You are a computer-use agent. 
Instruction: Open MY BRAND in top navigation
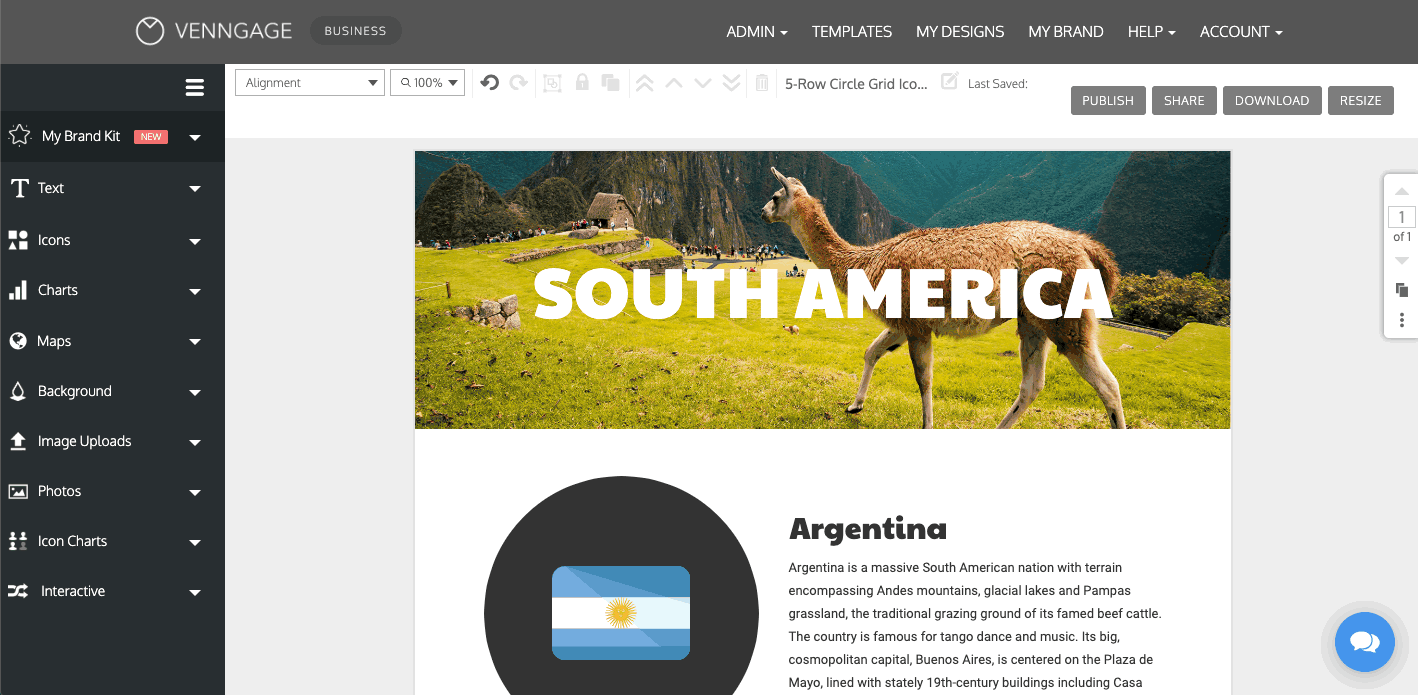[1066, 32]
